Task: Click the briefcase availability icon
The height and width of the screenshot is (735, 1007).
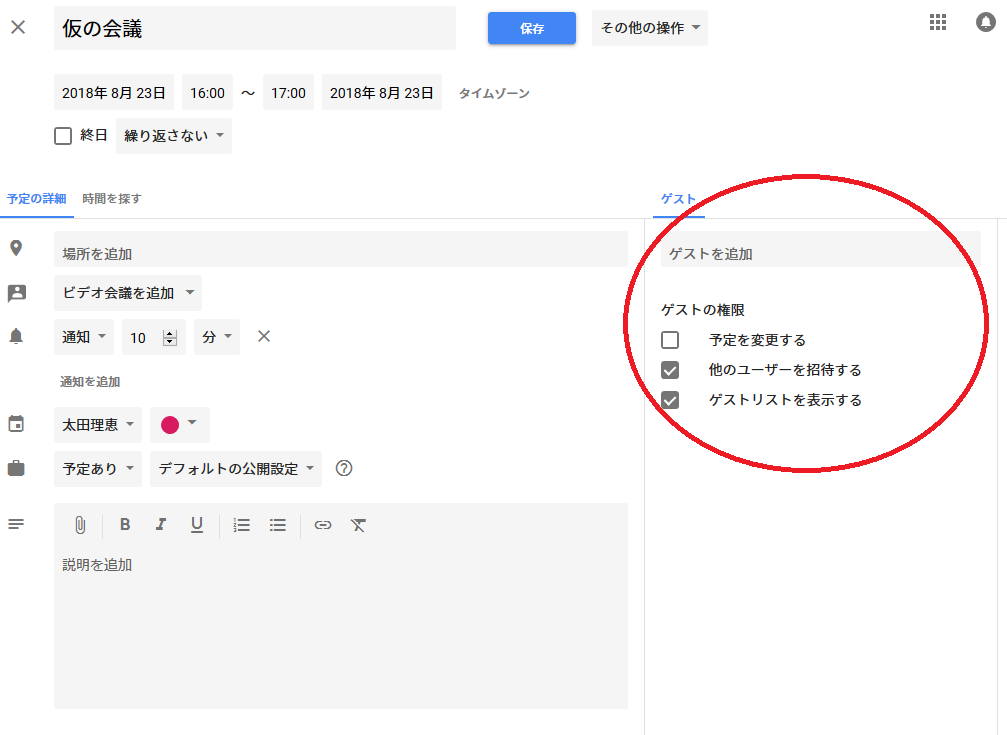Action: tap(16, 468)
